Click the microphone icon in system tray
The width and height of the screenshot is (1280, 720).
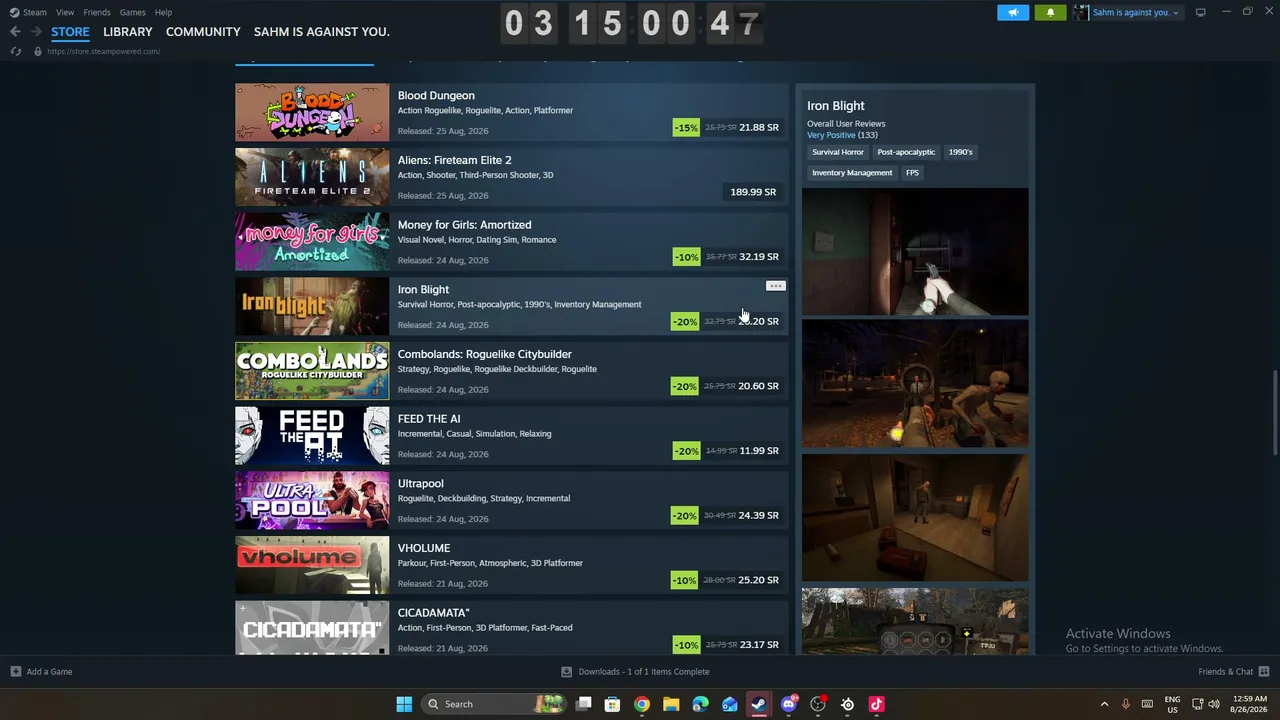click(x=1126, y=704)
